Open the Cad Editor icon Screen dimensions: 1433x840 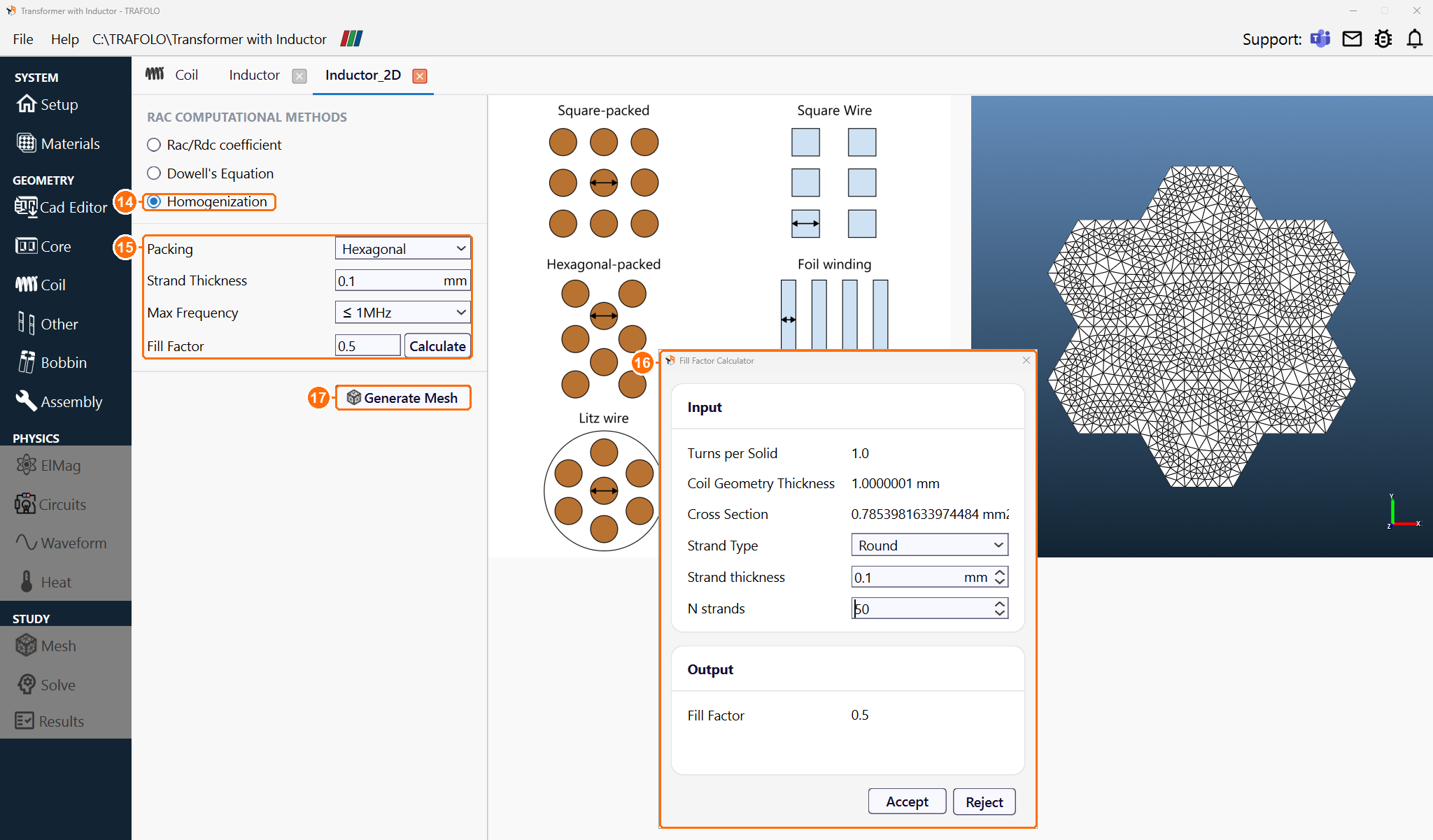(x=26, y=207)
